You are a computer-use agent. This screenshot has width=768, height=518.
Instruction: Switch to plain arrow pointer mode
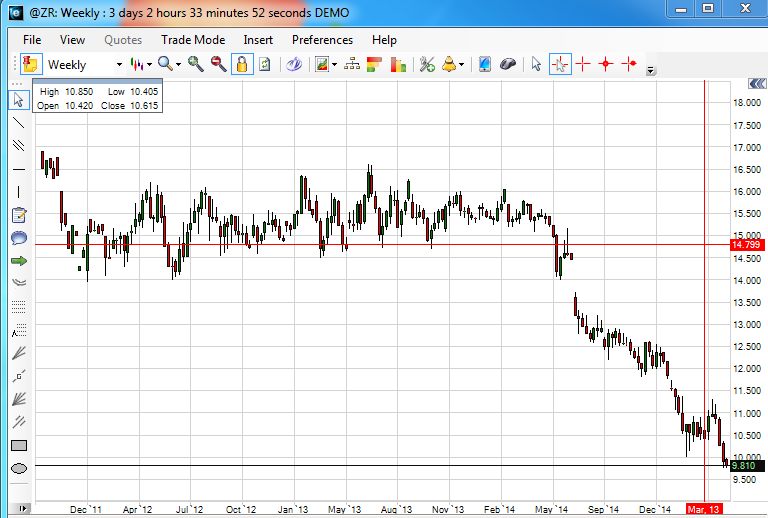click(x=536, y=64)
